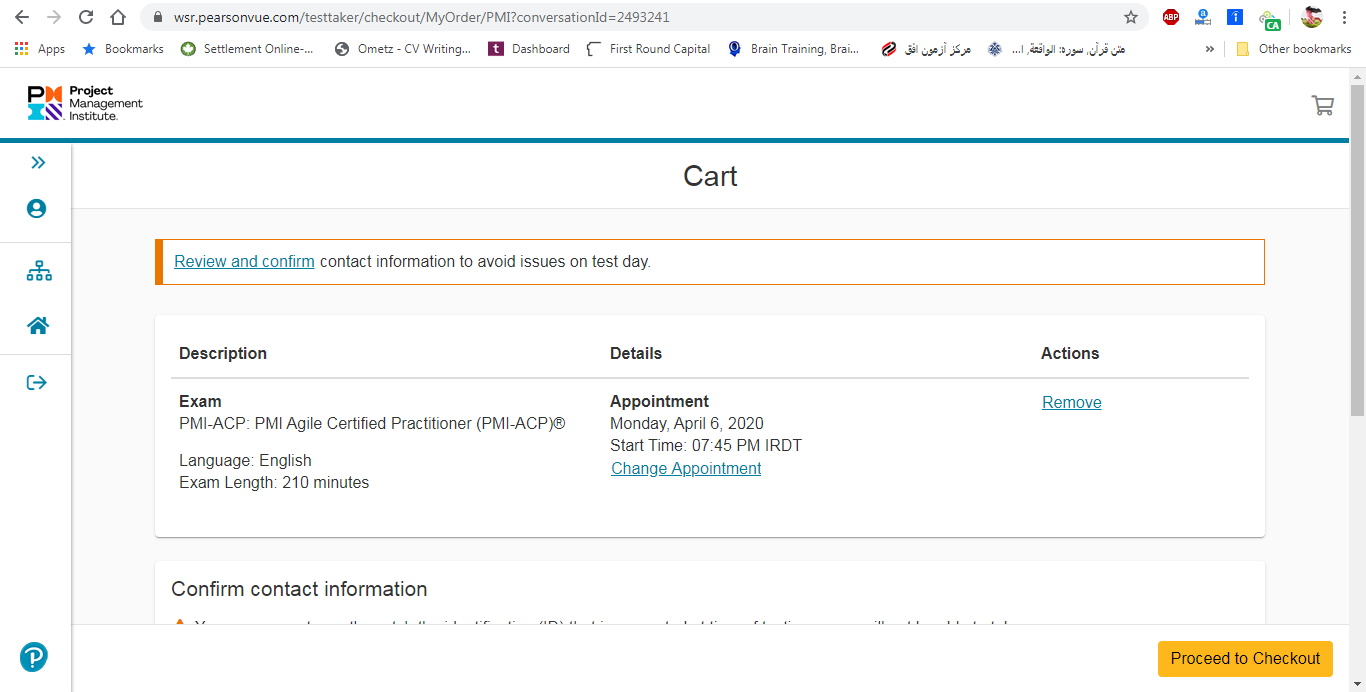
Task: Click the Change Appointment link
Action: click(686, 469)
